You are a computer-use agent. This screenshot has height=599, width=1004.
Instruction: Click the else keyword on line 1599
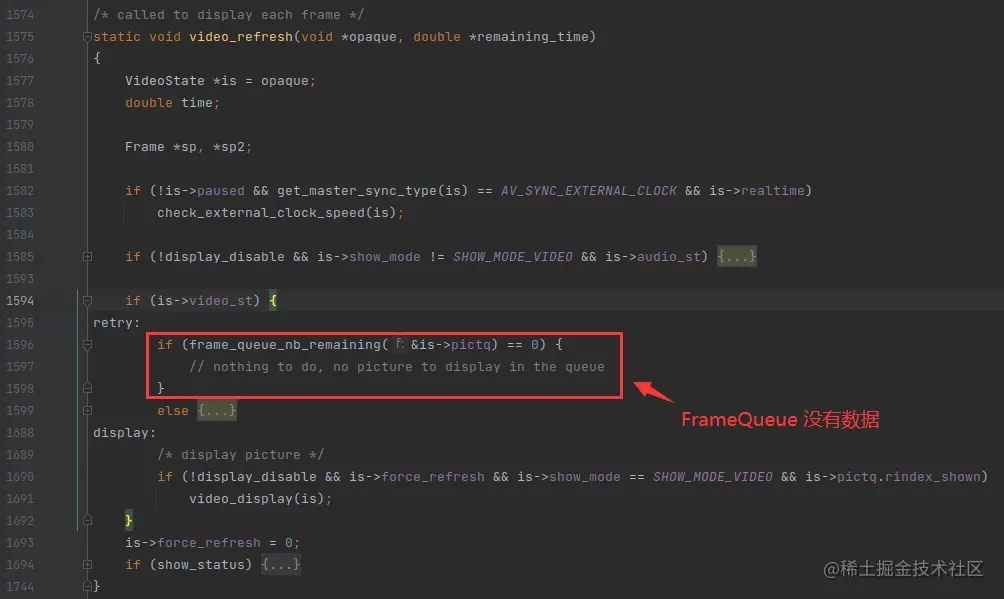click(x=173, y=411)
